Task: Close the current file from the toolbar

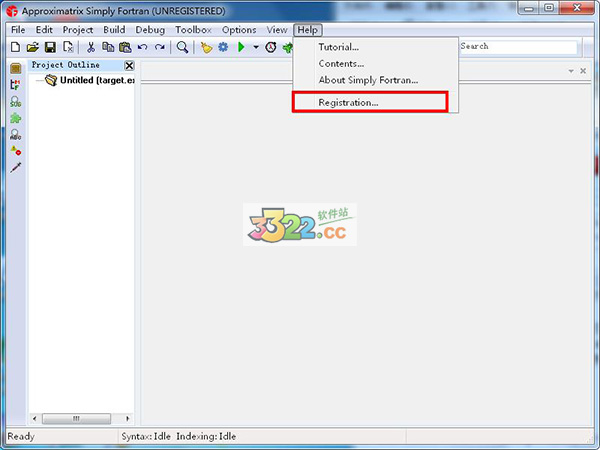Action: [68, 47]
